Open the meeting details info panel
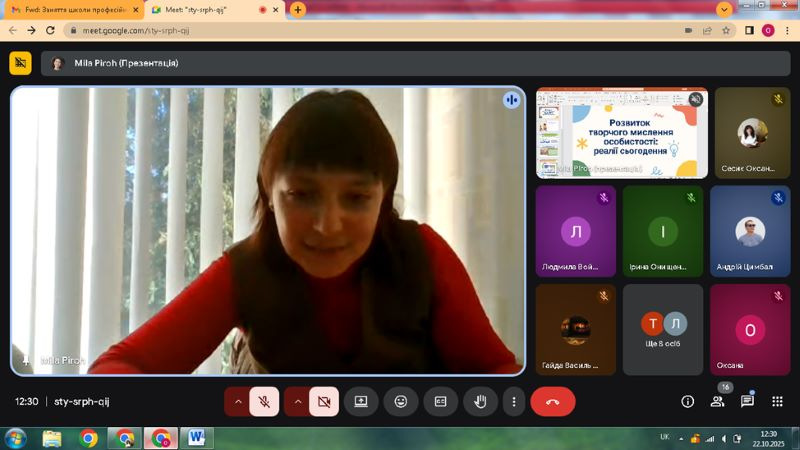The height and width of the screenshot is (450, 800). point(687,401)
